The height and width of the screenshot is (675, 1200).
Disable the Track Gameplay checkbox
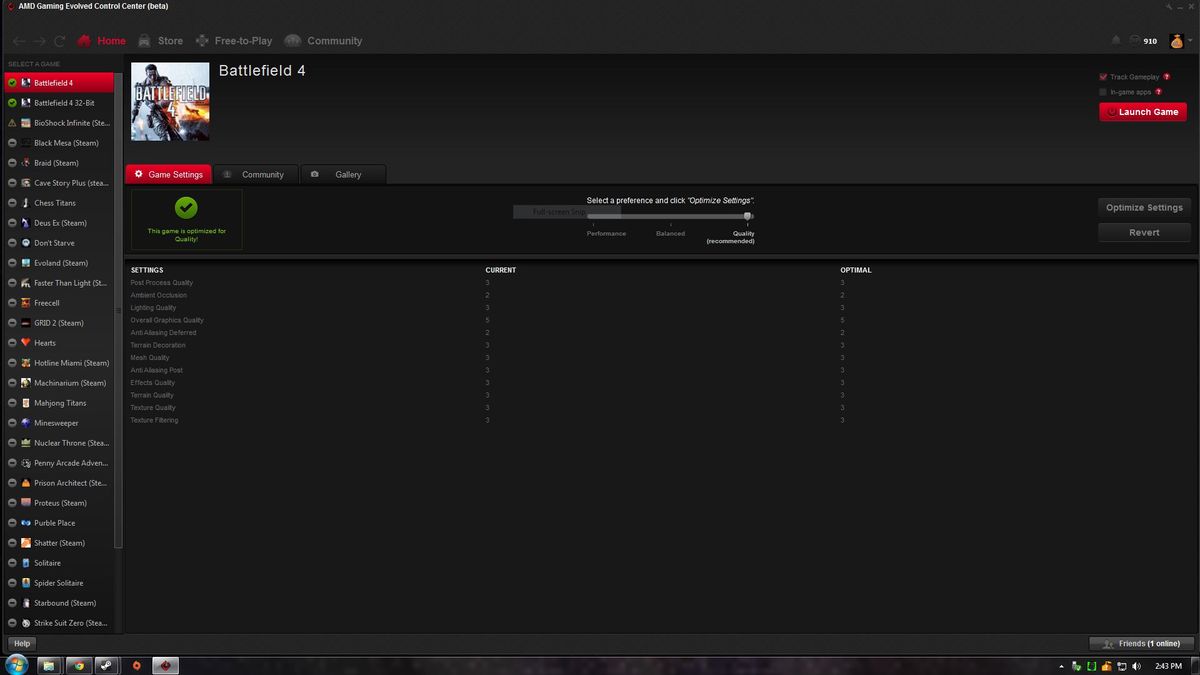coord(1101,77)
